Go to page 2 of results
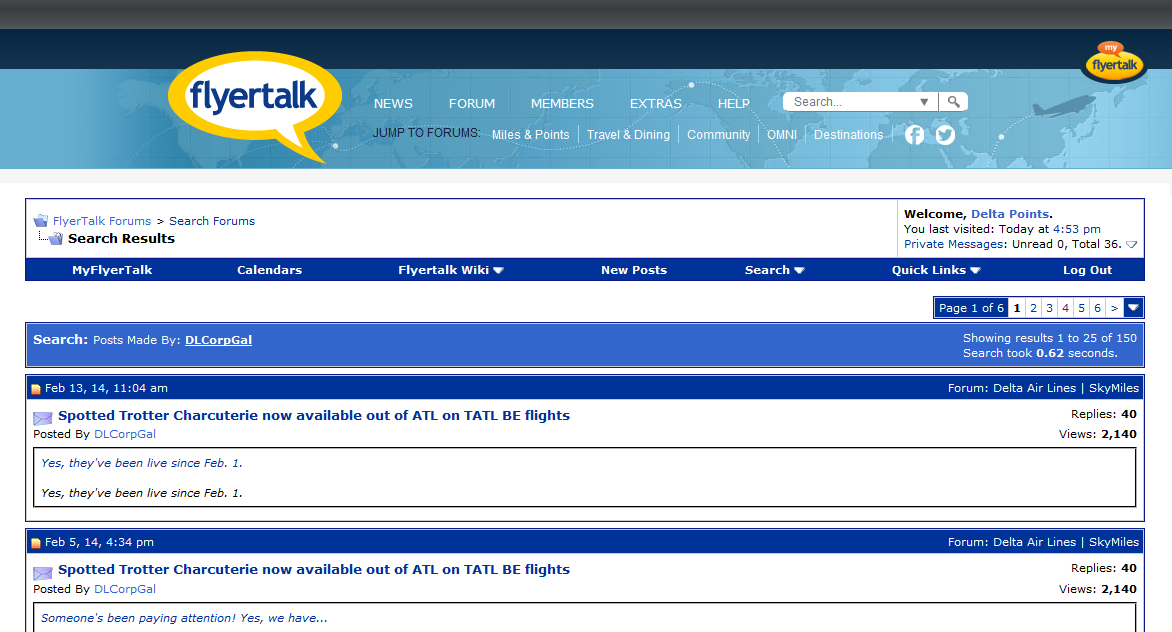 point(1033,308)
